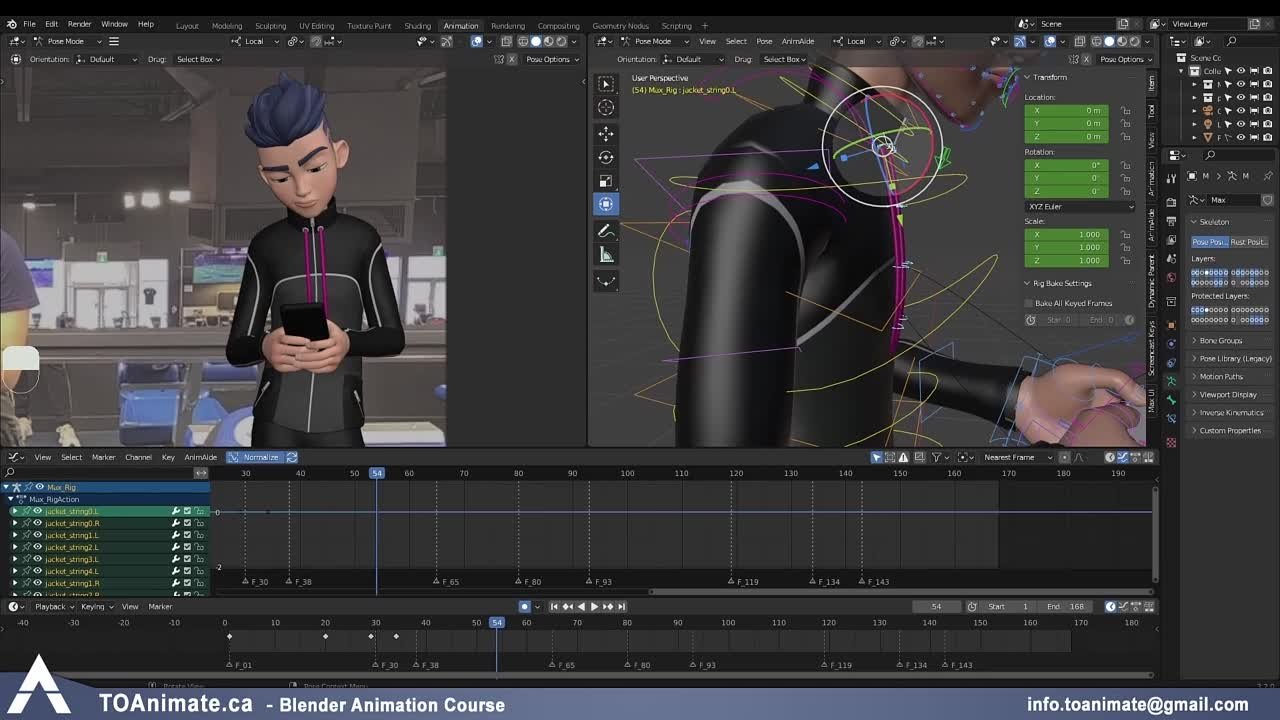Select the Rotate tool in the viewport toolbar
1280x720 pixels.
click(606, 157)
